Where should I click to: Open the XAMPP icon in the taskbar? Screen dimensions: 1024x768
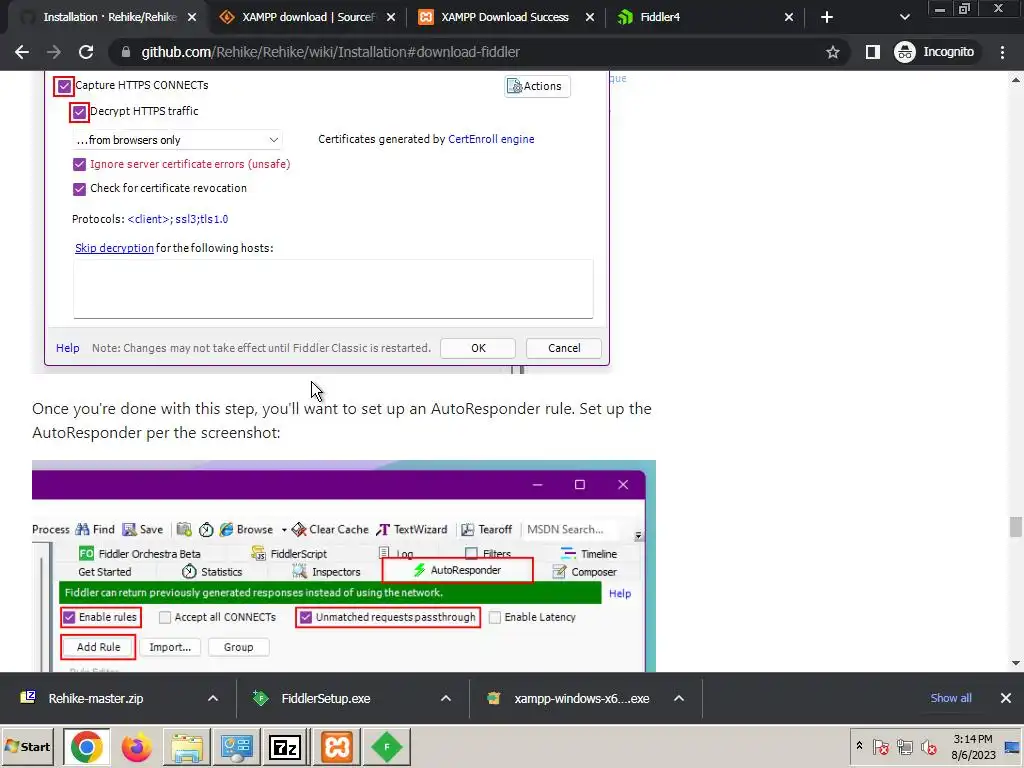337,747
